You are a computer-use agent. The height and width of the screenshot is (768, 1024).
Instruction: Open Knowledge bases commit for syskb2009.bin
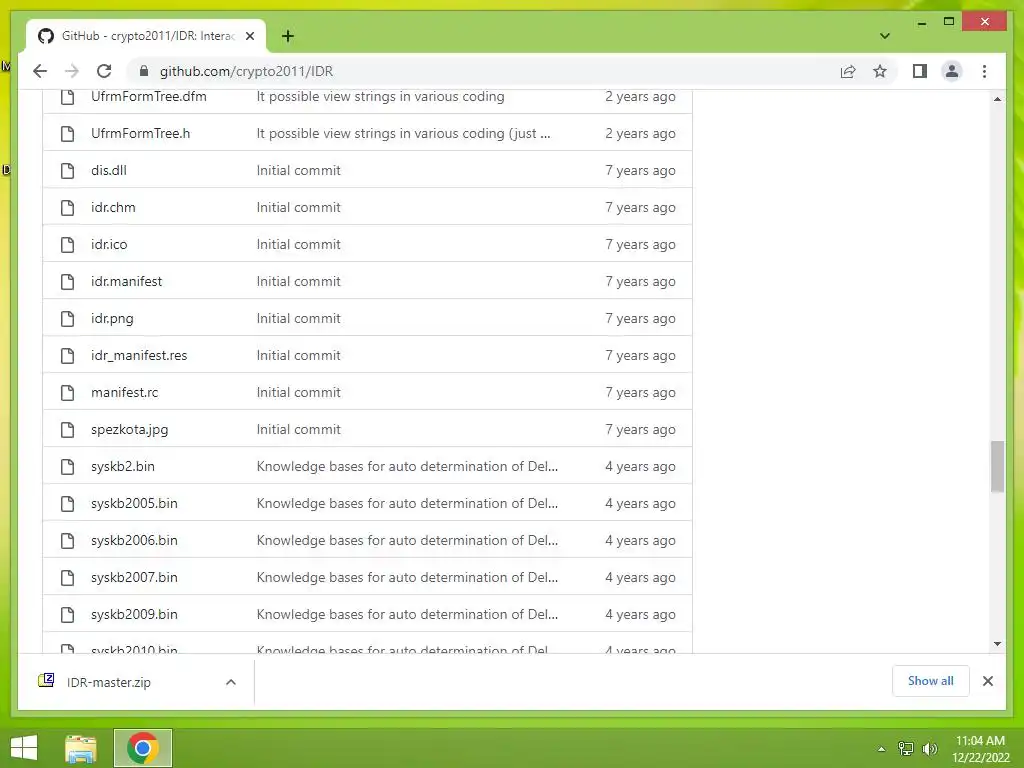point(407,615)
